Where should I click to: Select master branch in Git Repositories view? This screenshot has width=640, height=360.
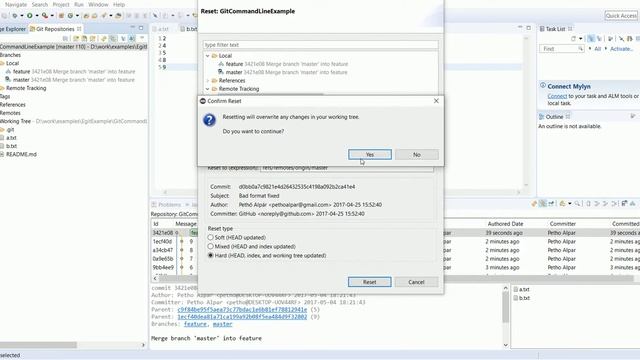point(70,80)
